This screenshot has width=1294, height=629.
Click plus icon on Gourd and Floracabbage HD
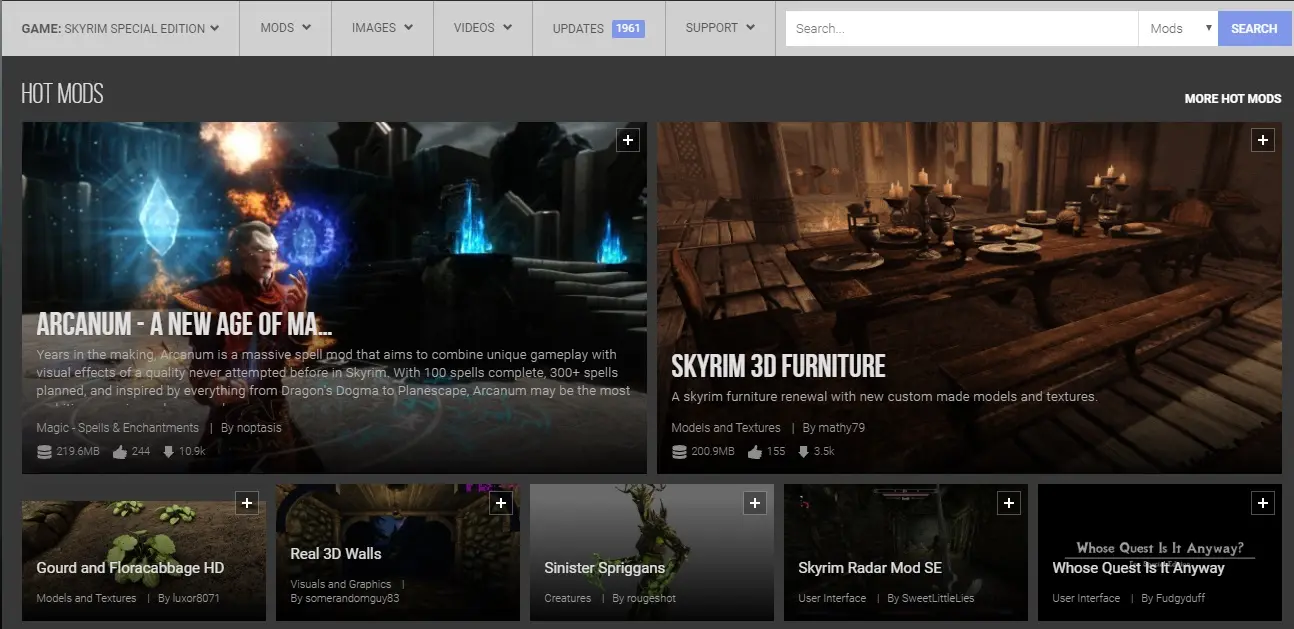[x=247, y=503]
